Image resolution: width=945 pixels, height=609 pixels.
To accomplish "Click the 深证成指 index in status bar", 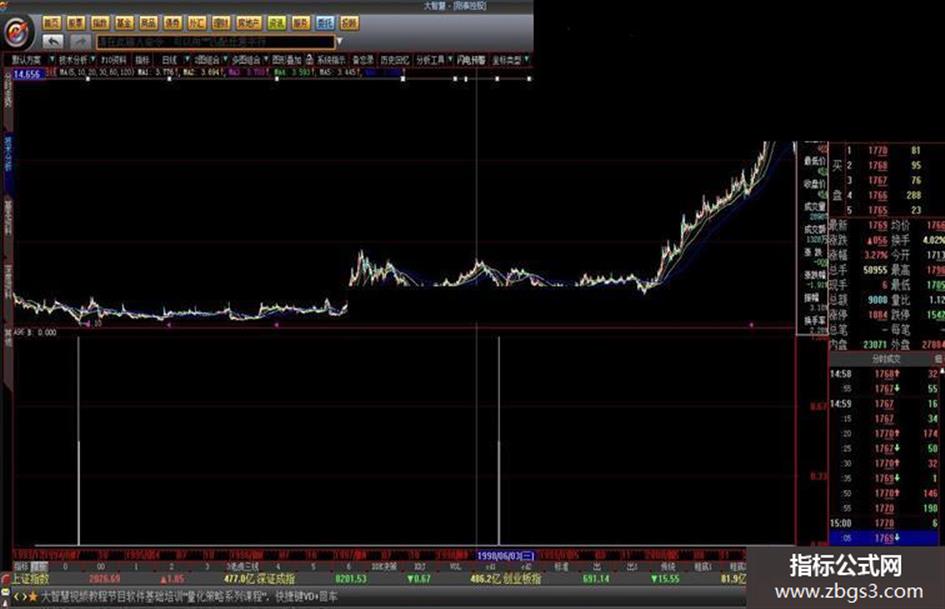I will point(276,579).
